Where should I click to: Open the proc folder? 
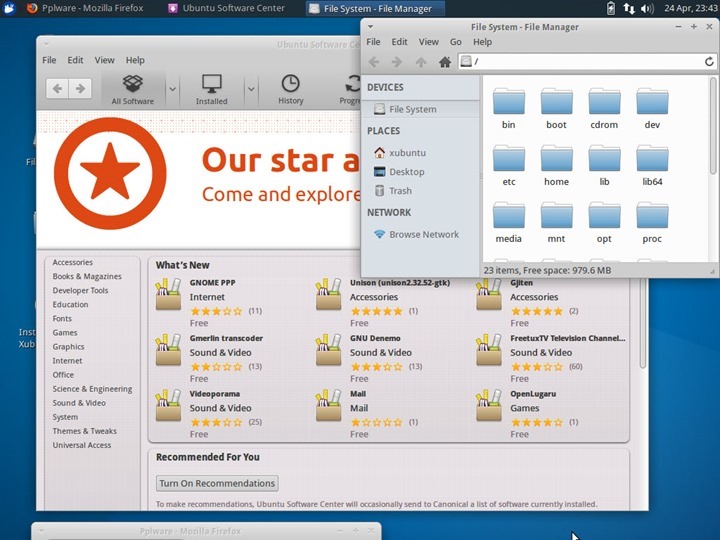[652, 223]
